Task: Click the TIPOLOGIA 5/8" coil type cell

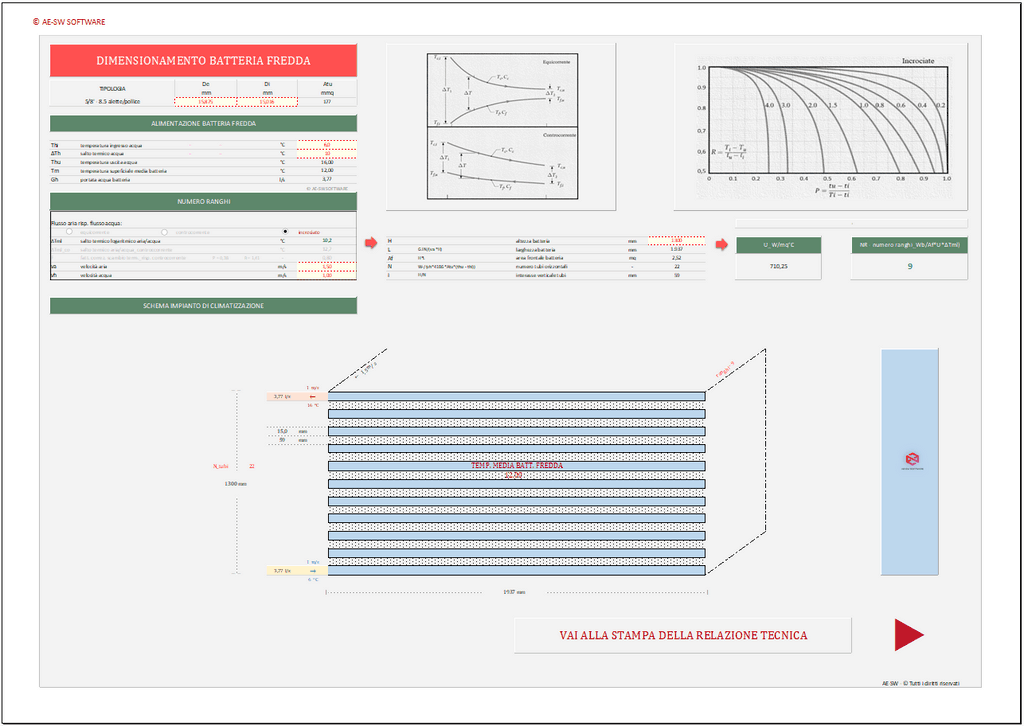Action: tap(111, 101)
